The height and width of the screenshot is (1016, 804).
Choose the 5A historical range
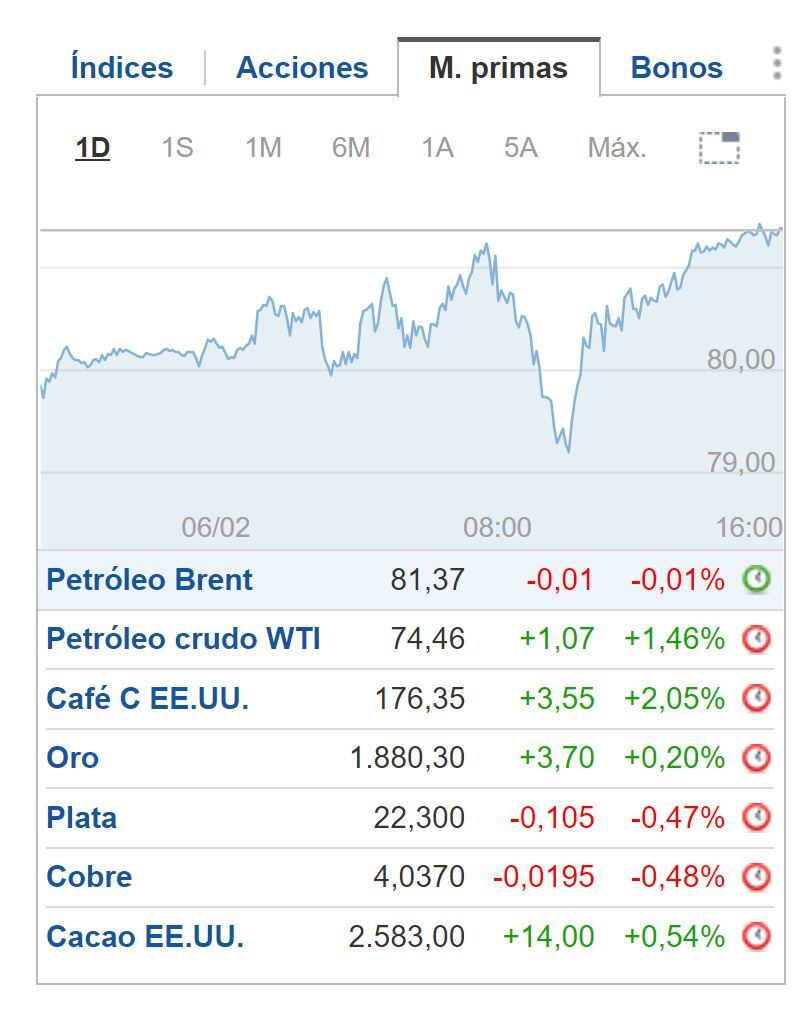(x=519, y=147)
